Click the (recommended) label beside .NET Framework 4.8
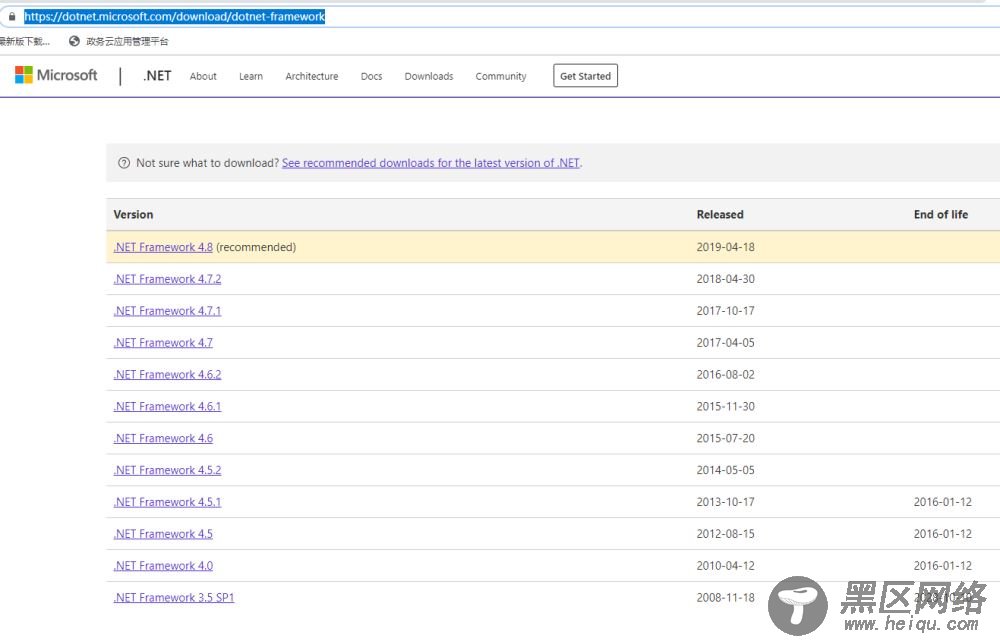This screenshot has width=1000, height=641. [x=256, y=247]
